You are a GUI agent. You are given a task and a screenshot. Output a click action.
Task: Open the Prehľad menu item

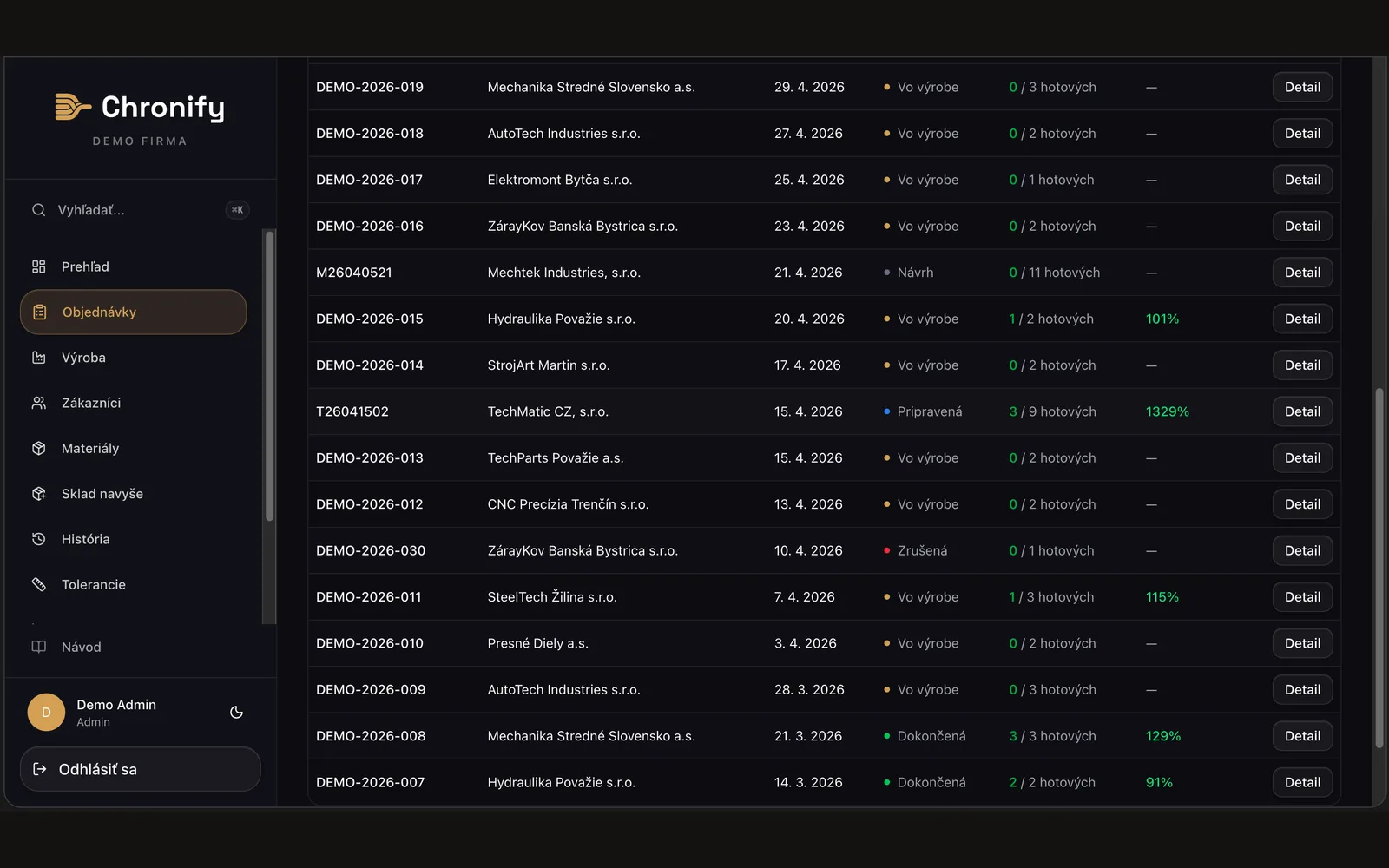[133, 266]
